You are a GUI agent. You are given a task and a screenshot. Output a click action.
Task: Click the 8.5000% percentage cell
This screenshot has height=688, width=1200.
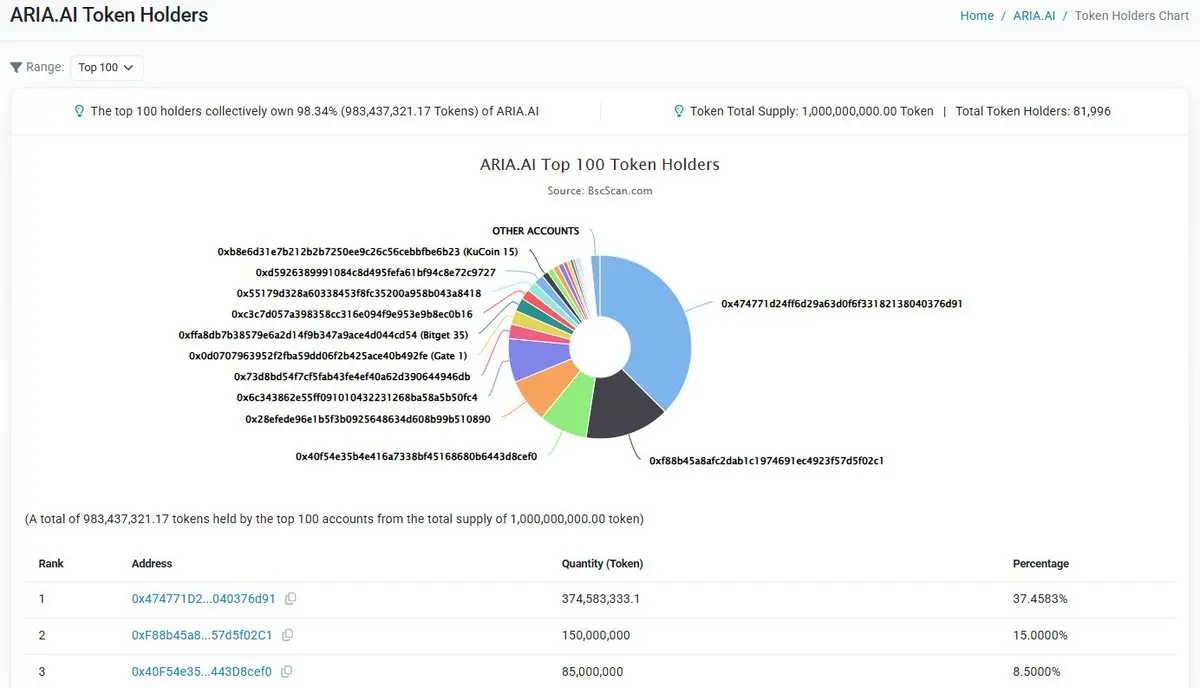click(x=1037, y=672)
